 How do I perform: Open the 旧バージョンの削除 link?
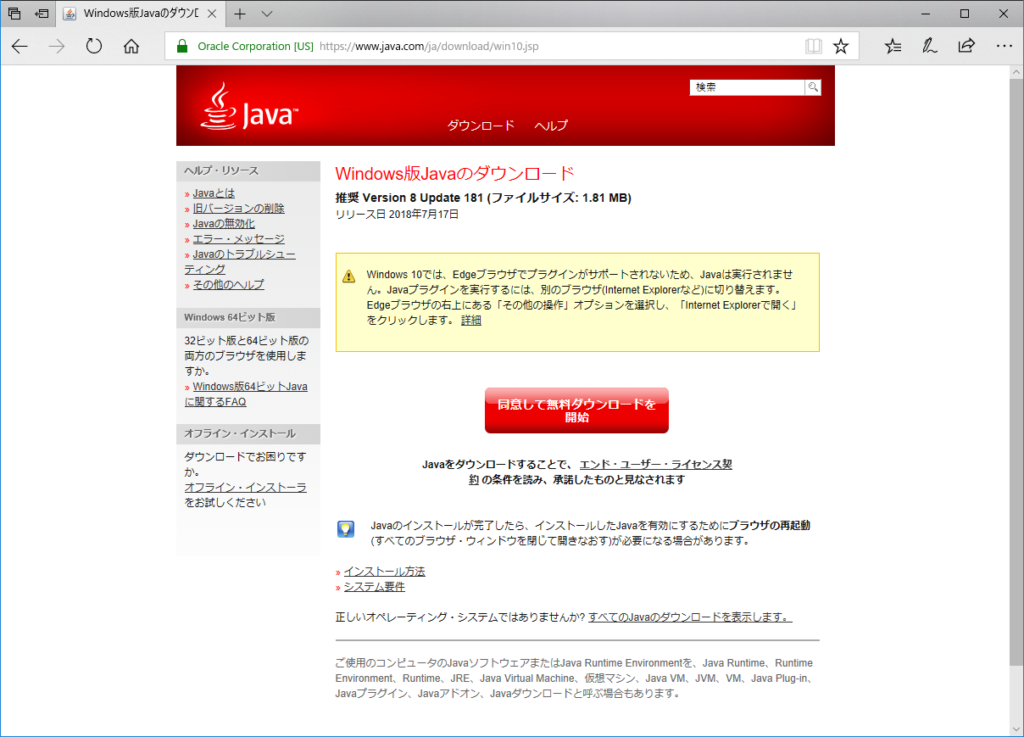tap(238, 208)
